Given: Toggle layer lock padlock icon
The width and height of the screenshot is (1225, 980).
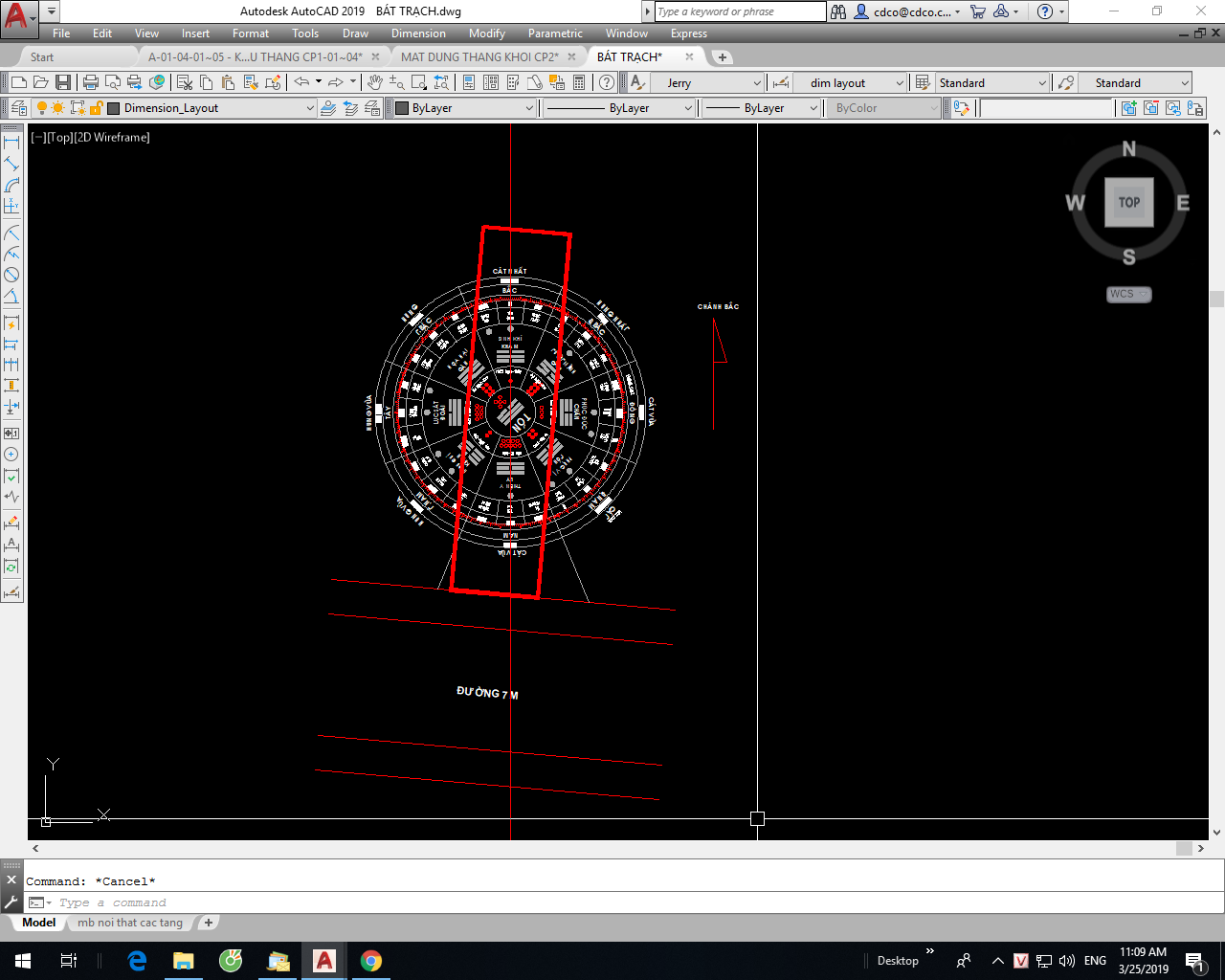Looking at the screenshot, I should pyautogui.click(x=96, y=108).
